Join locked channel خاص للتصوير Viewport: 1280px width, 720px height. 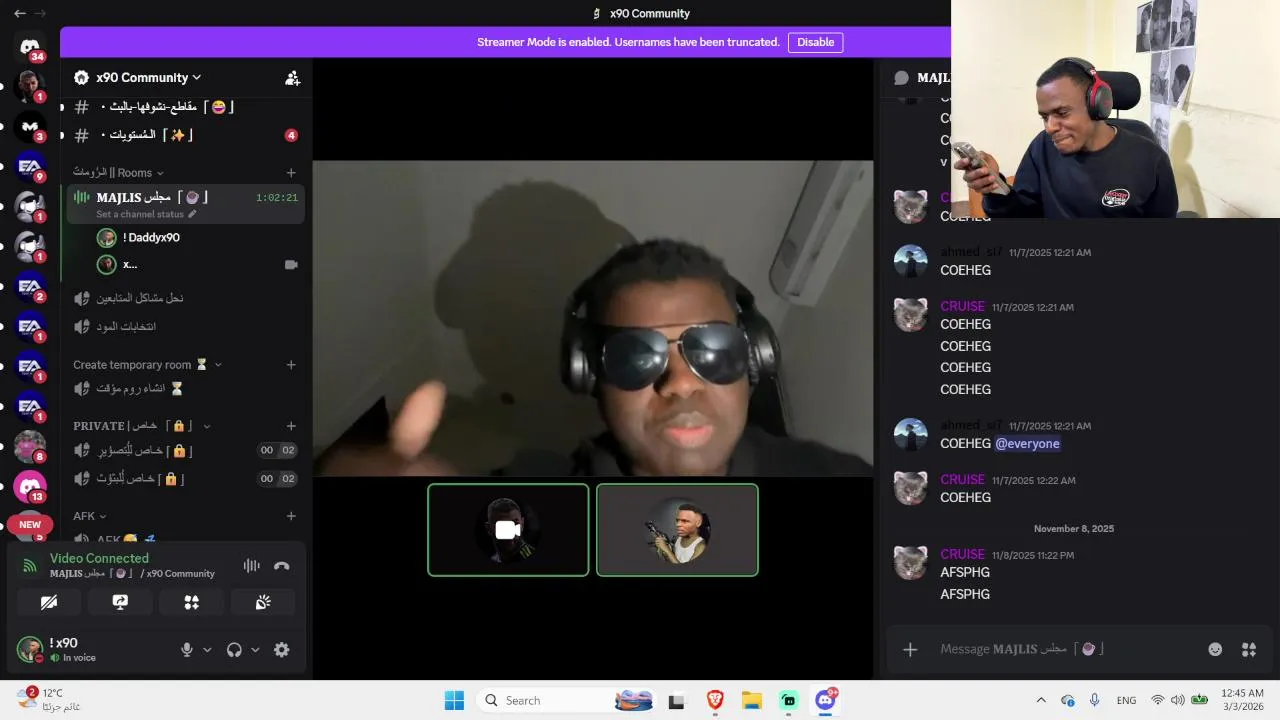pos(186,450)
